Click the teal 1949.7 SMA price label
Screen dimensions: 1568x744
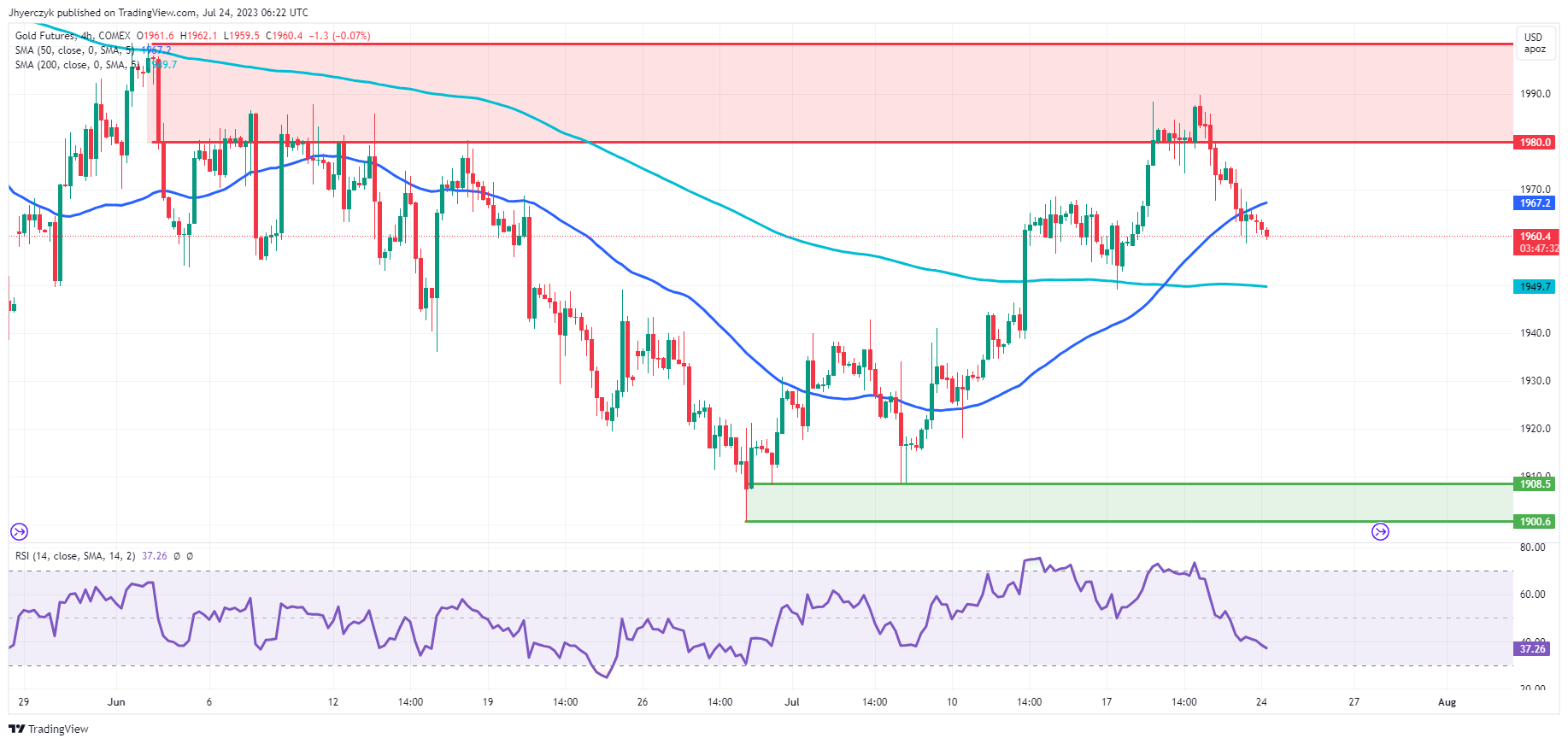[x=1533, y=287]
